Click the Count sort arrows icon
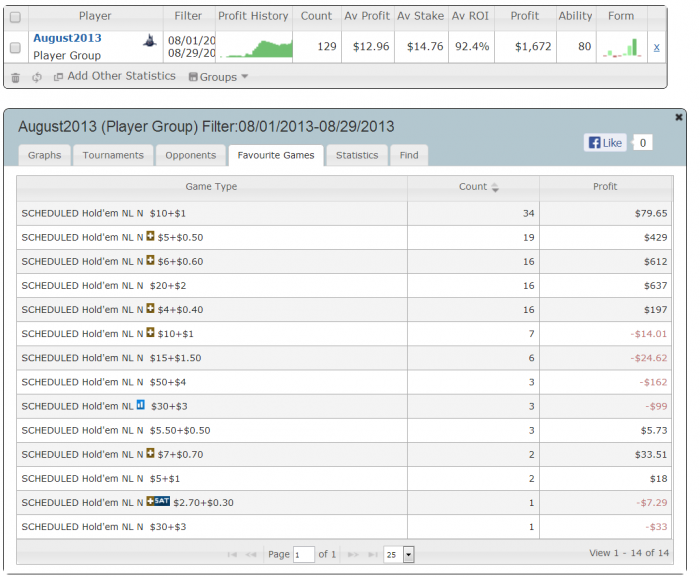The width and height of the screenshot is (700, 577). (495, 188)
